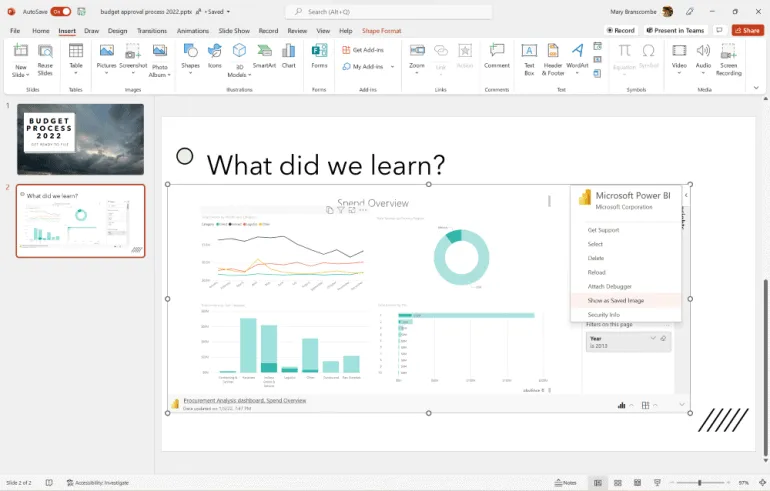Select slide 1 thumbnail

click(81, 139)
